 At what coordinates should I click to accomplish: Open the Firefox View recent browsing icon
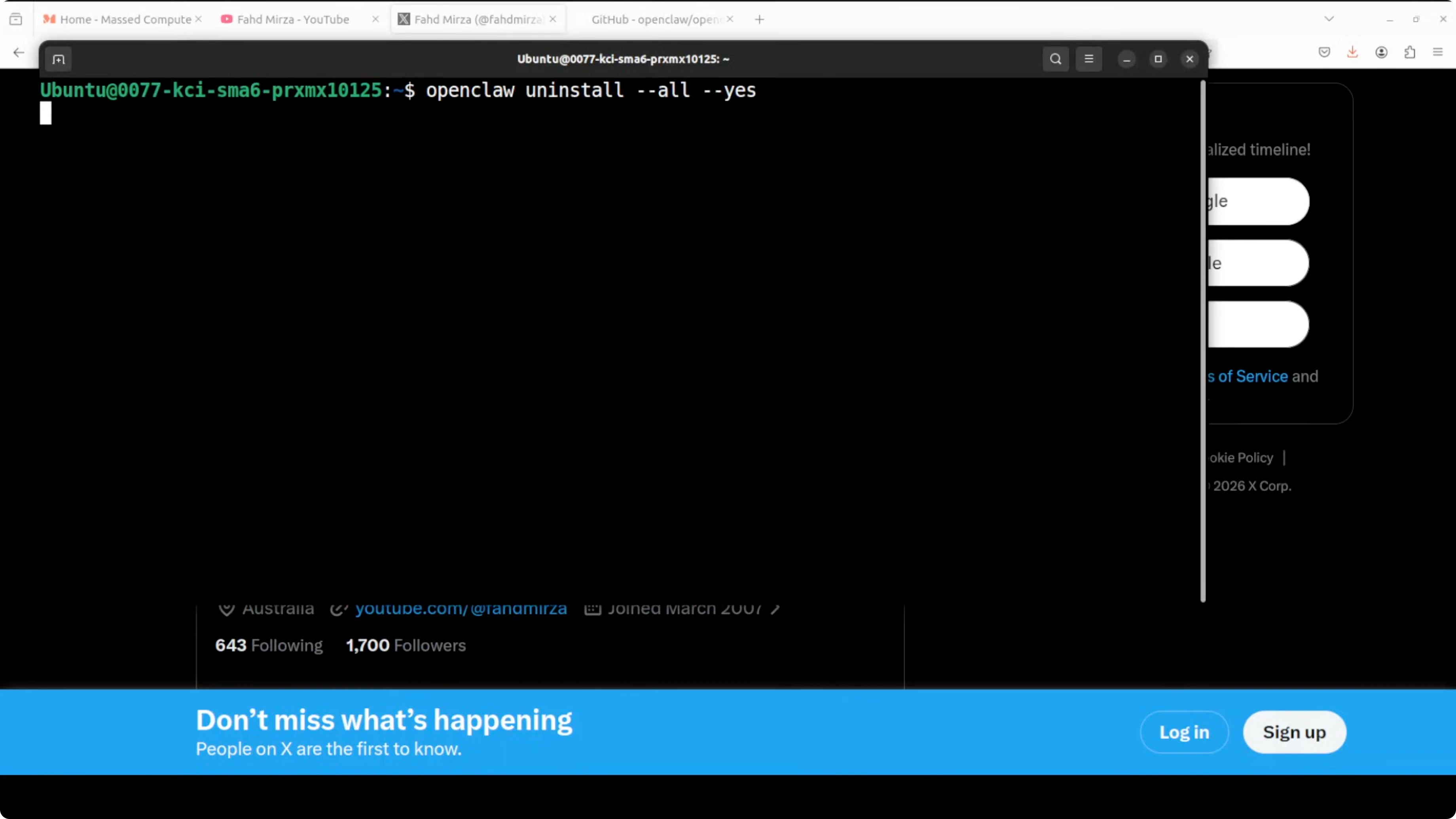pos(16,19)
